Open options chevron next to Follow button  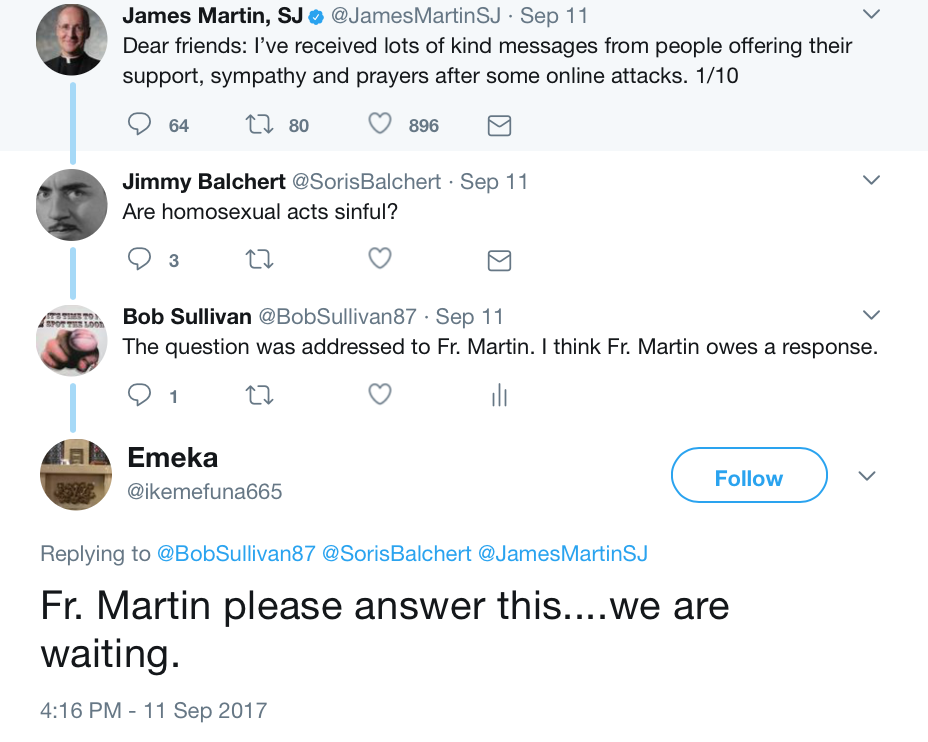867,476
